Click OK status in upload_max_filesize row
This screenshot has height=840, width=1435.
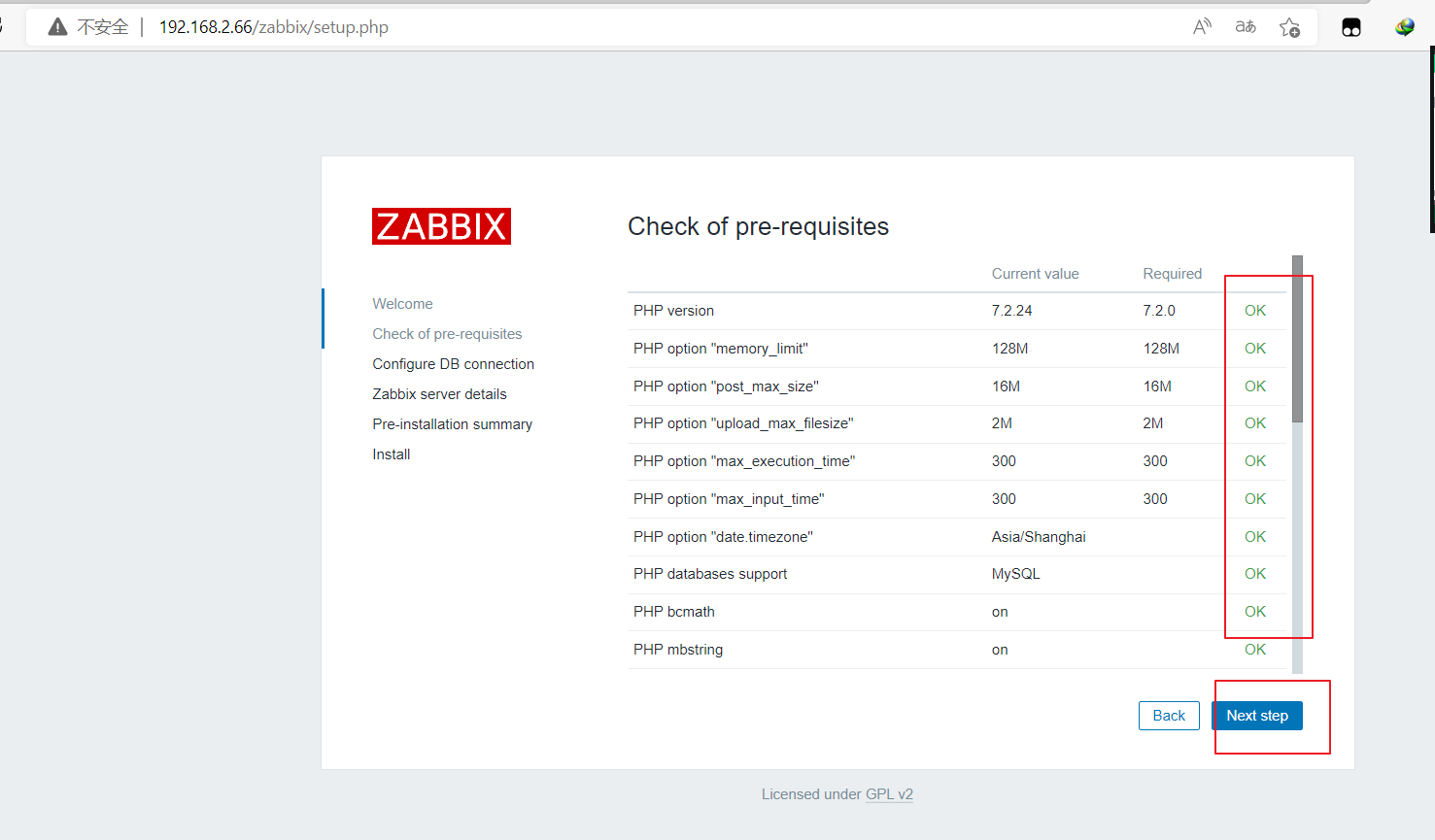coord(1255,423)
